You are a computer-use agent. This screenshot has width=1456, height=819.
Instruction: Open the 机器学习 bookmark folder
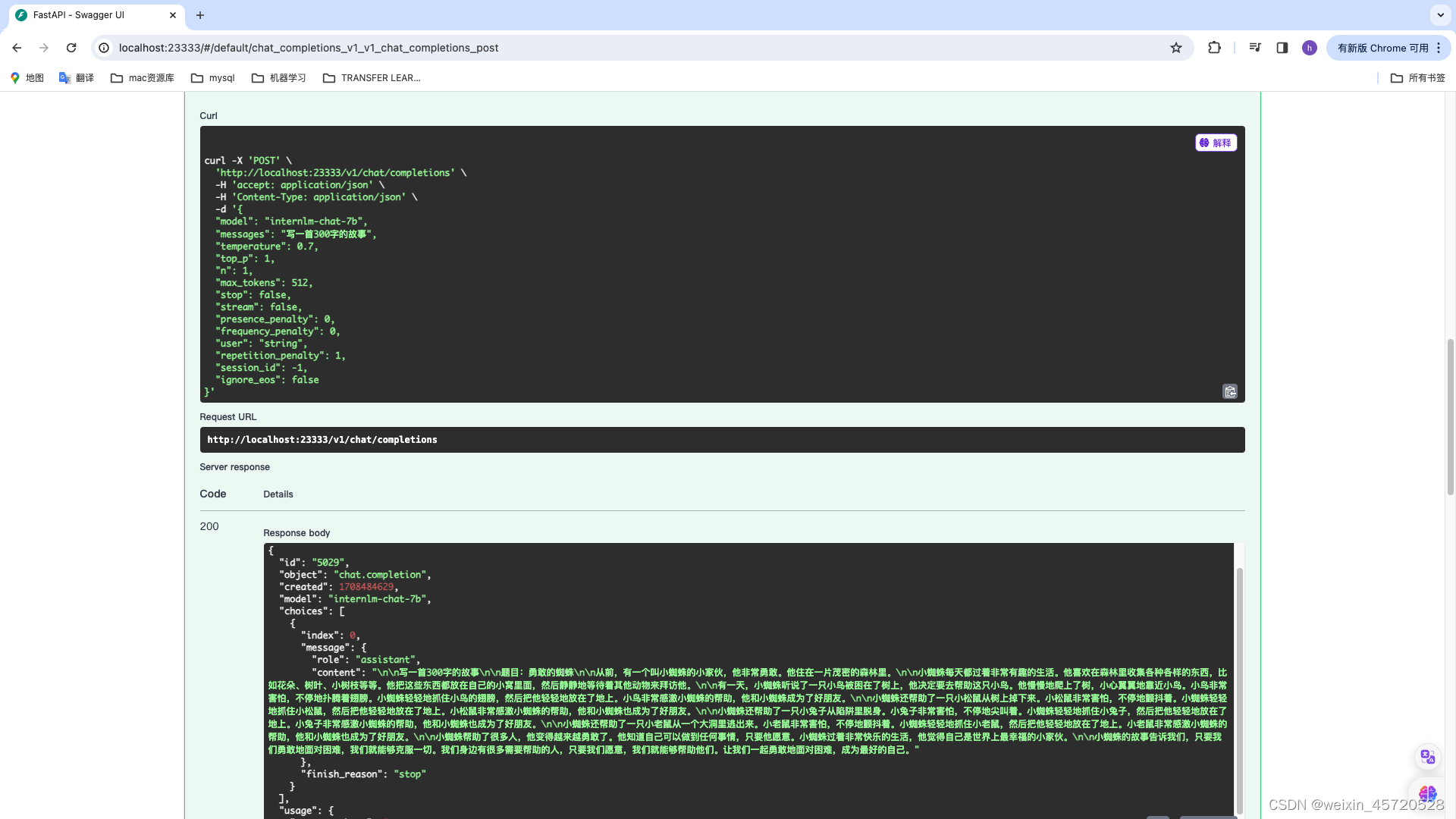pos(279,78)
